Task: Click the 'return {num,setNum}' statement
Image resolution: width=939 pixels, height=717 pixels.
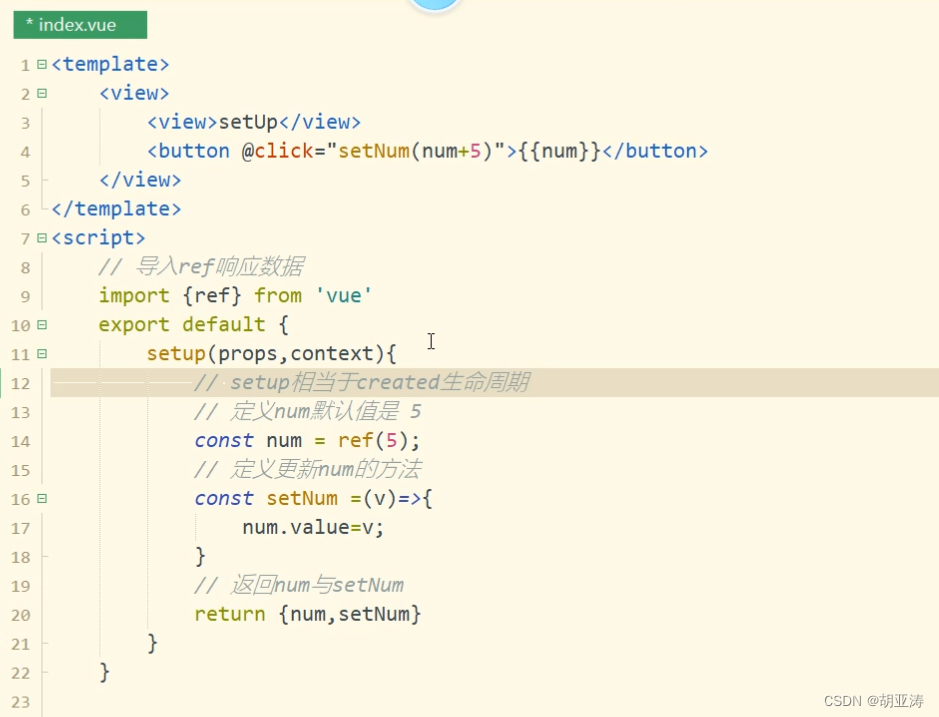Action: coord(308,615)
